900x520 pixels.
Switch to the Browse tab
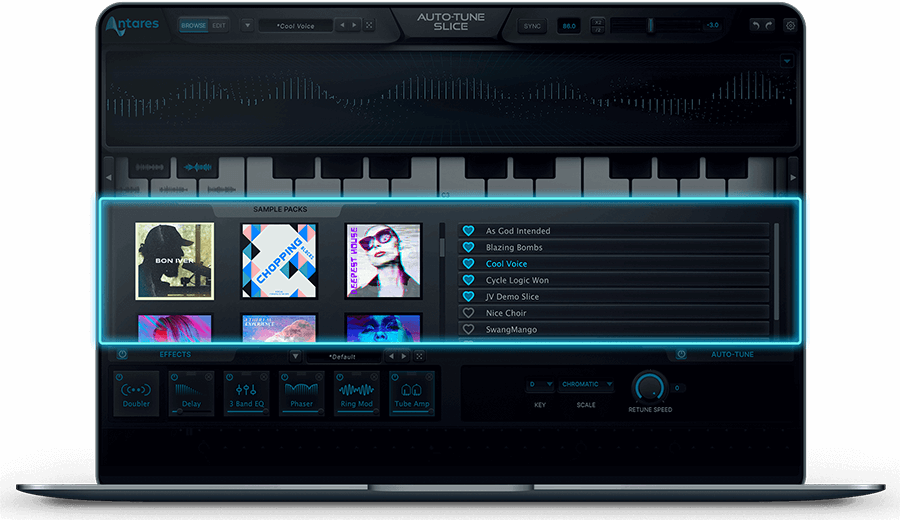[x=193, y=25]
